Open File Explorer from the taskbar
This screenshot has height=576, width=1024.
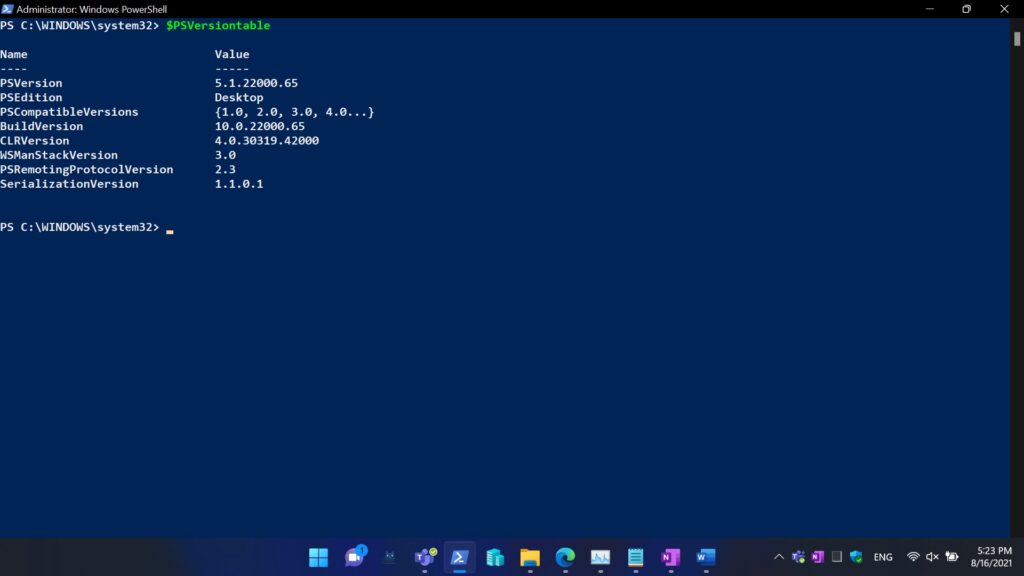coord(529,557)
